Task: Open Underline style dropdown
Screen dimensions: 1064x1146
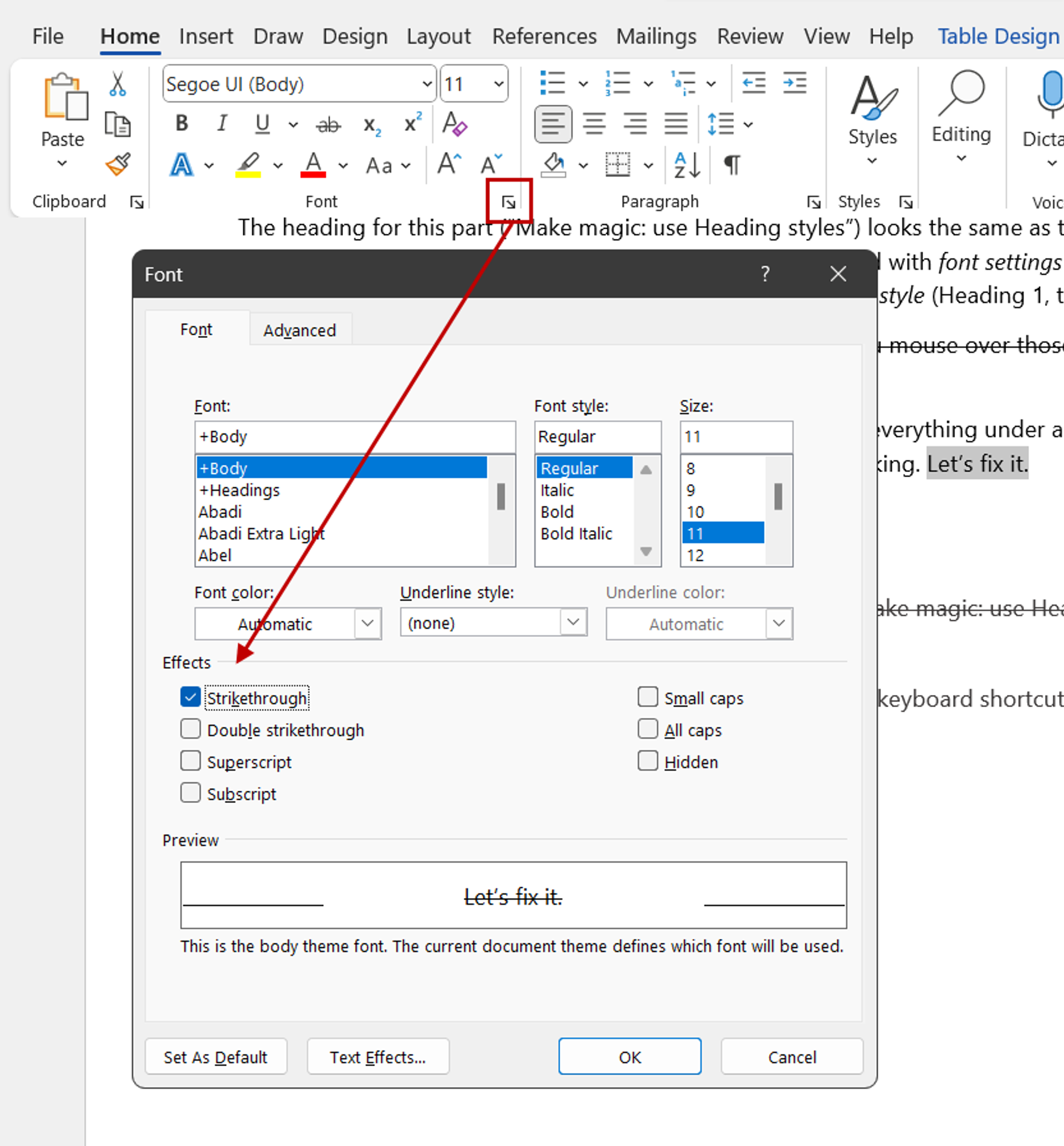Action: [x=574, y=622]
